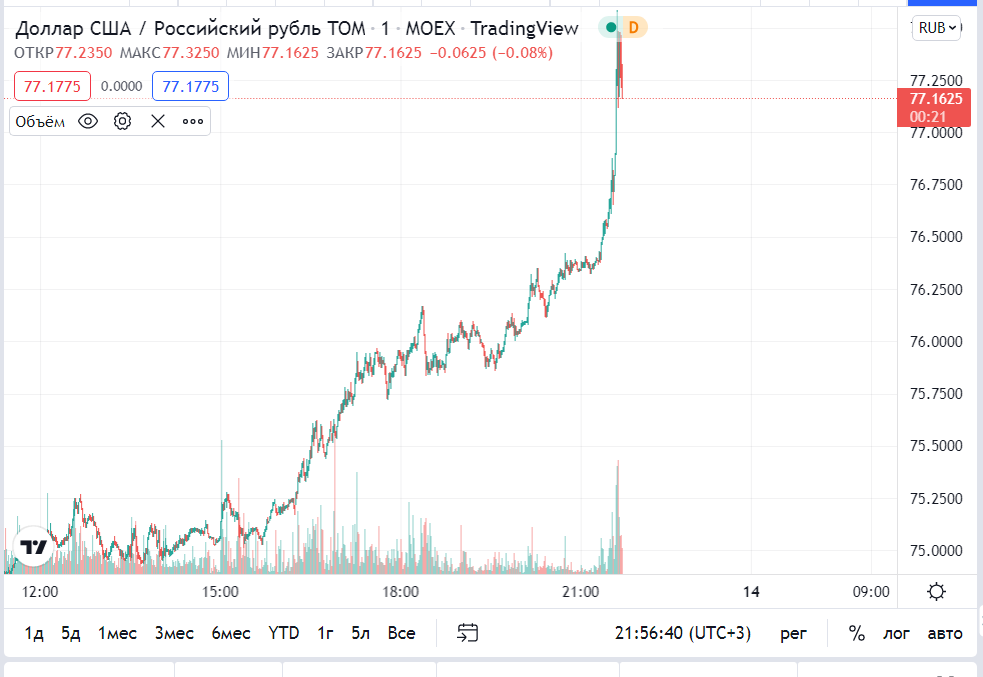The width and height of the screenshot is (983, 677).
Task: Click date label 14 on time axis
Action: point(751,592)
